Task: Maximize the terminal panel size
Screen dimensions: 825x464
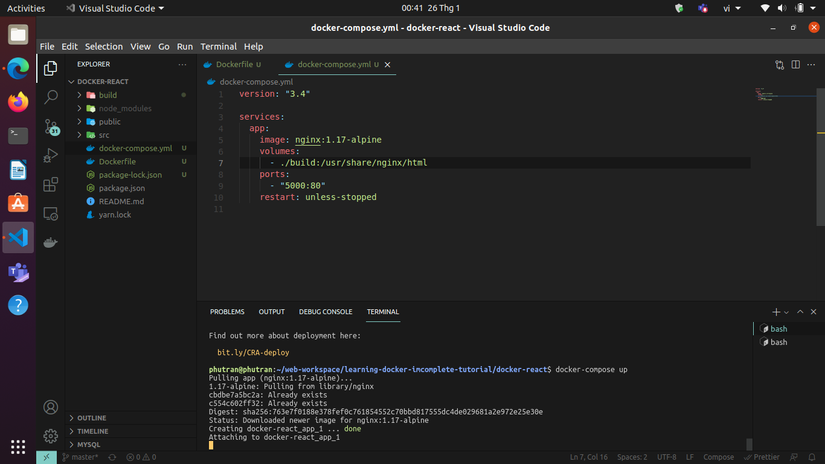Action: [800, 312]
